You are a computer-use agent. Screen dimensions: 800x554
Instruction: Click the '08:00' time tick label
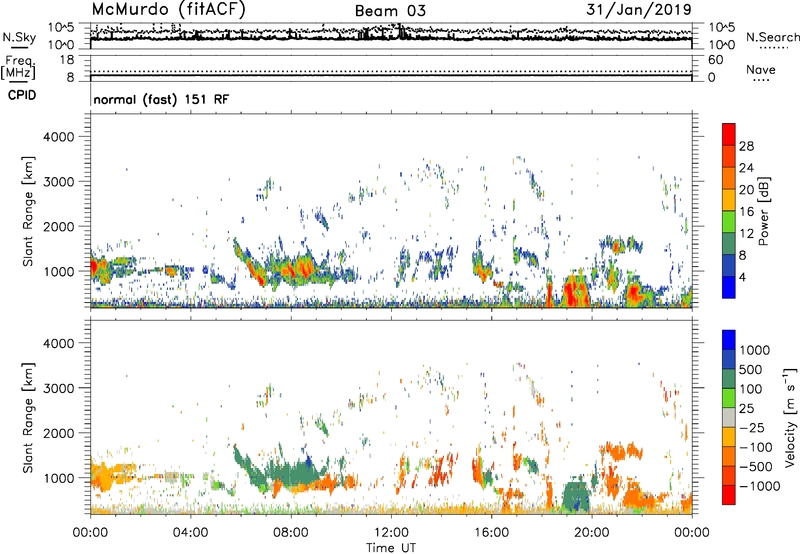click(290, 533)
